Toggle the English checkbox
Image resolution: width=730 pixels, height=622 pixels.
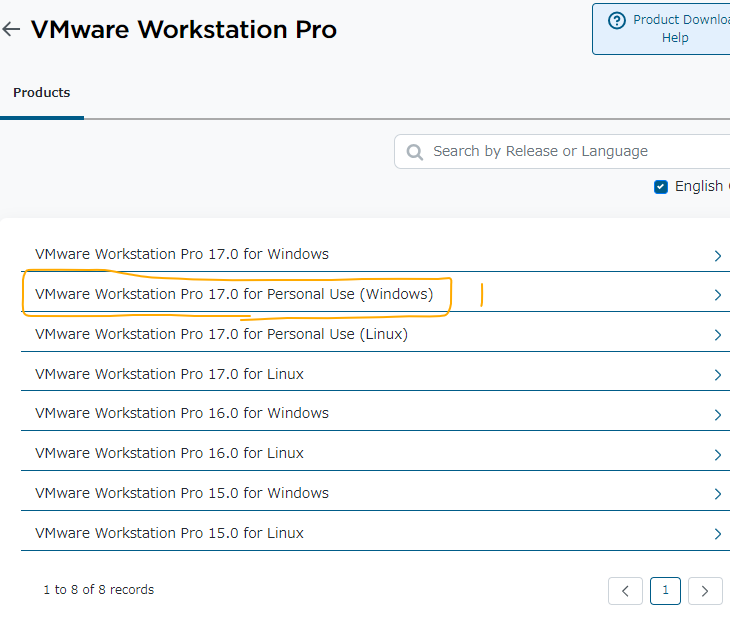click(x=661, y=187)
